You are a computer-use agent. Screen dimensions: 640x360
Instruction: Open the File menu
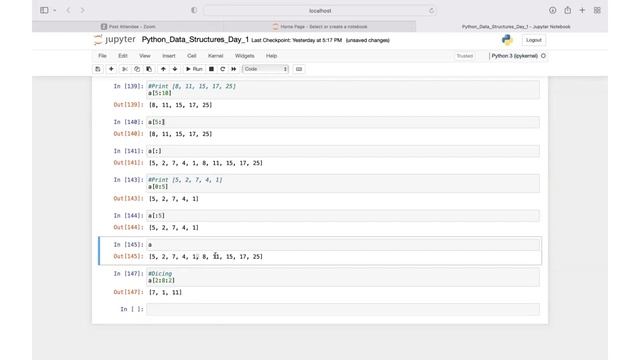pyautogui.click(x=102, y=56)
